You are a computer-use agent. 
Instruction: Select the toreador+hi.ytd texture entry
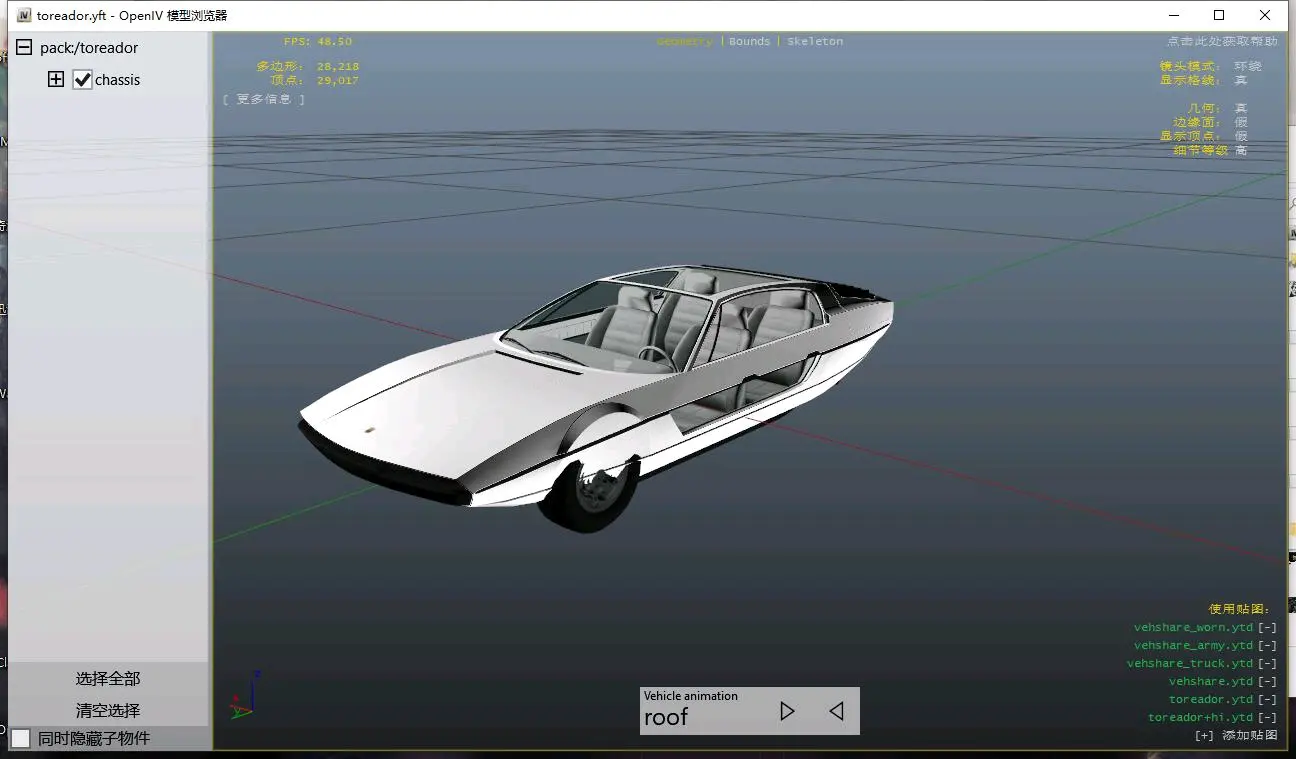tap(1201, 718)
